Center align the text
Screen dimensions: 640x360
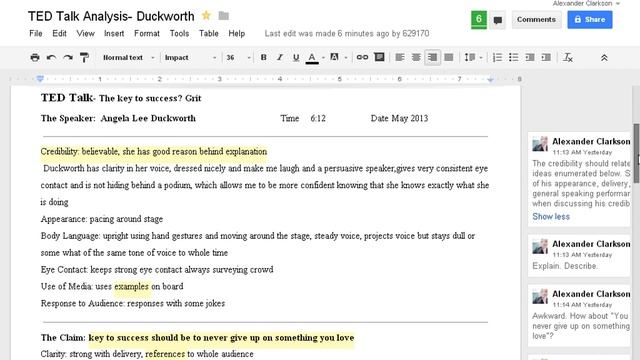point(416,58)
